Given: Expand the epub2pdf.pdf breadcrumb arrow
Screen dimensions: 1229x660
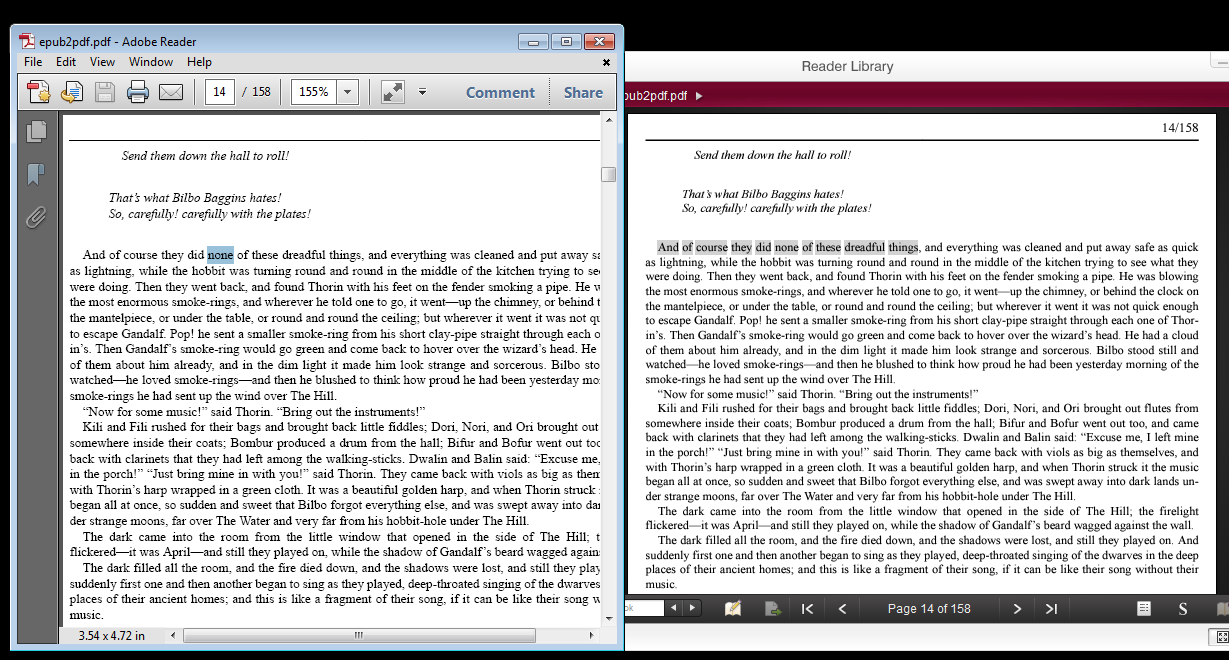Looking at the screenshot, I should pyautogui.click(x=699, y=96).
